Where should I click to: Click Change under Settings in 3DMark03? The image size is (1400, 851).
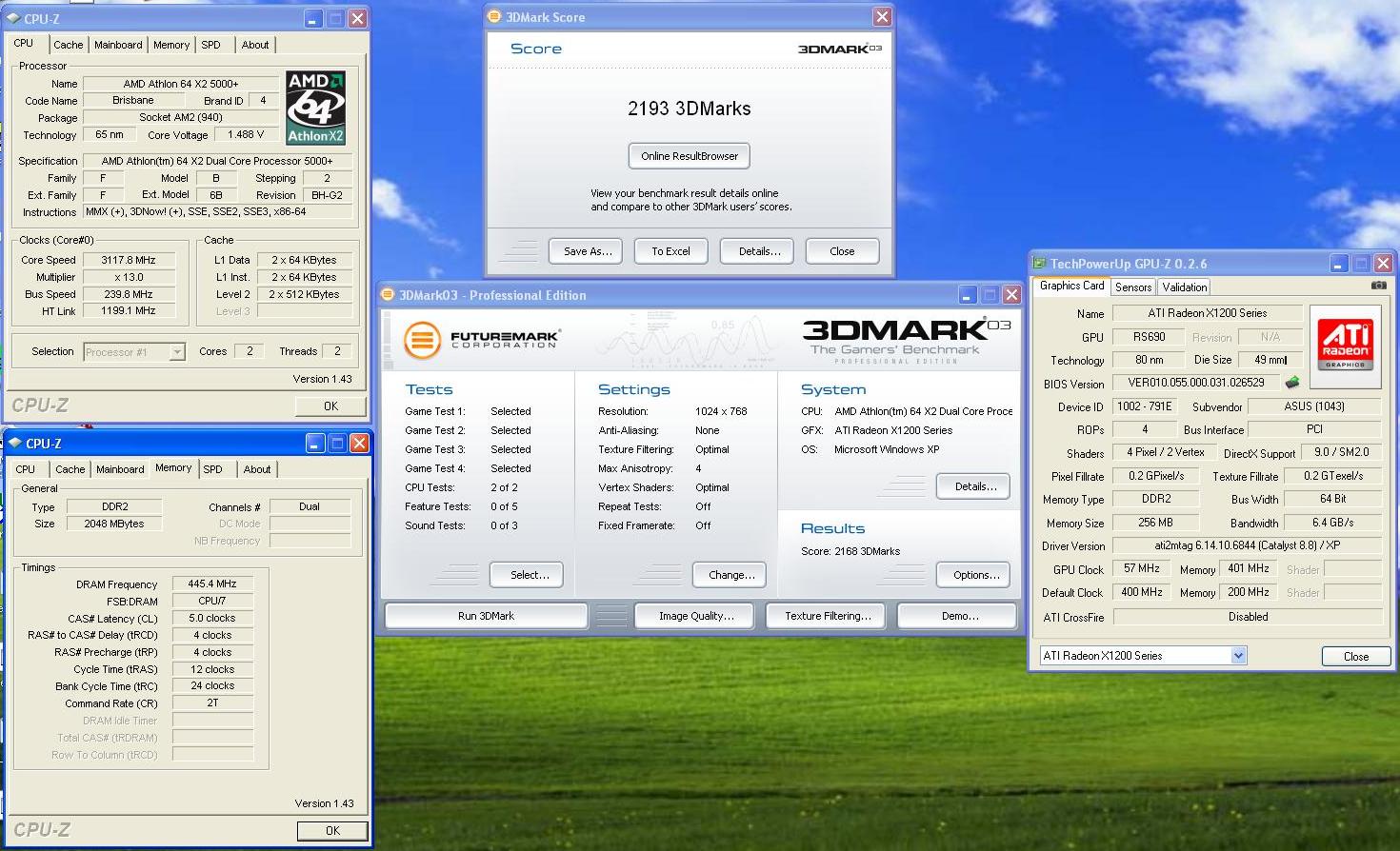731,575
